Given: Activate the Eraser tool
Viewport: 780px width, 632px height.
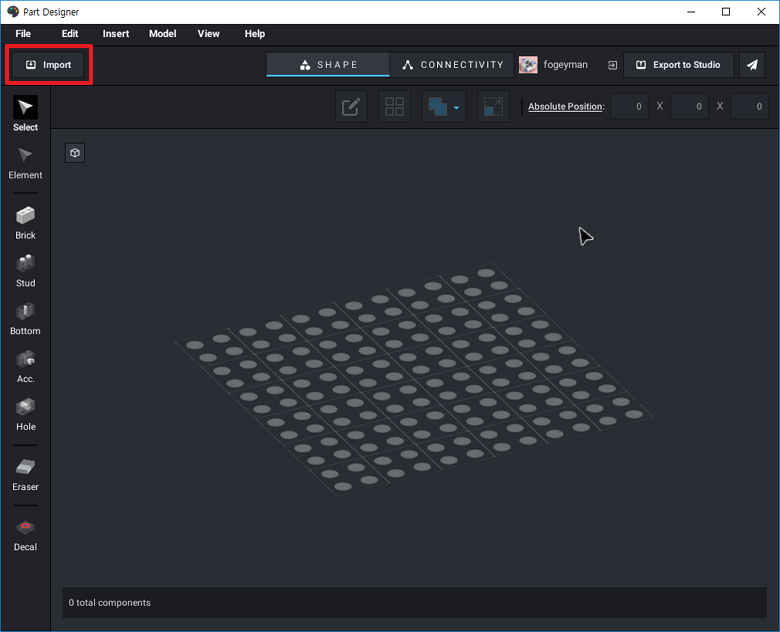Looking at the screenshot, I should (x=25, y=475).
